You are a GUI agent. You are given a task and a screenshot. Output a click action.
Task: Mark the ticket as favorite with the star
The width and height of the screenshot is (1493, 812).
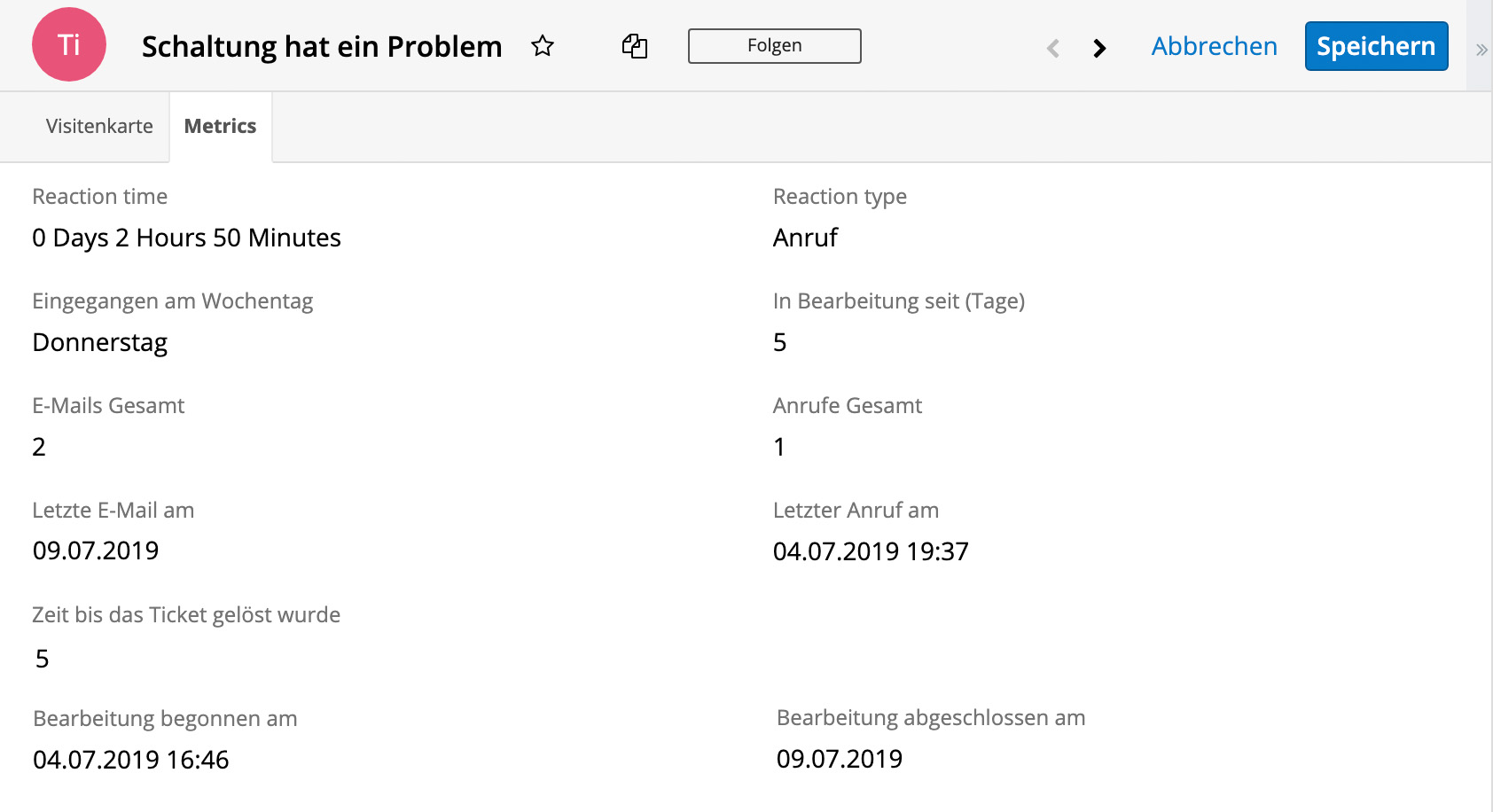[543, 46]
